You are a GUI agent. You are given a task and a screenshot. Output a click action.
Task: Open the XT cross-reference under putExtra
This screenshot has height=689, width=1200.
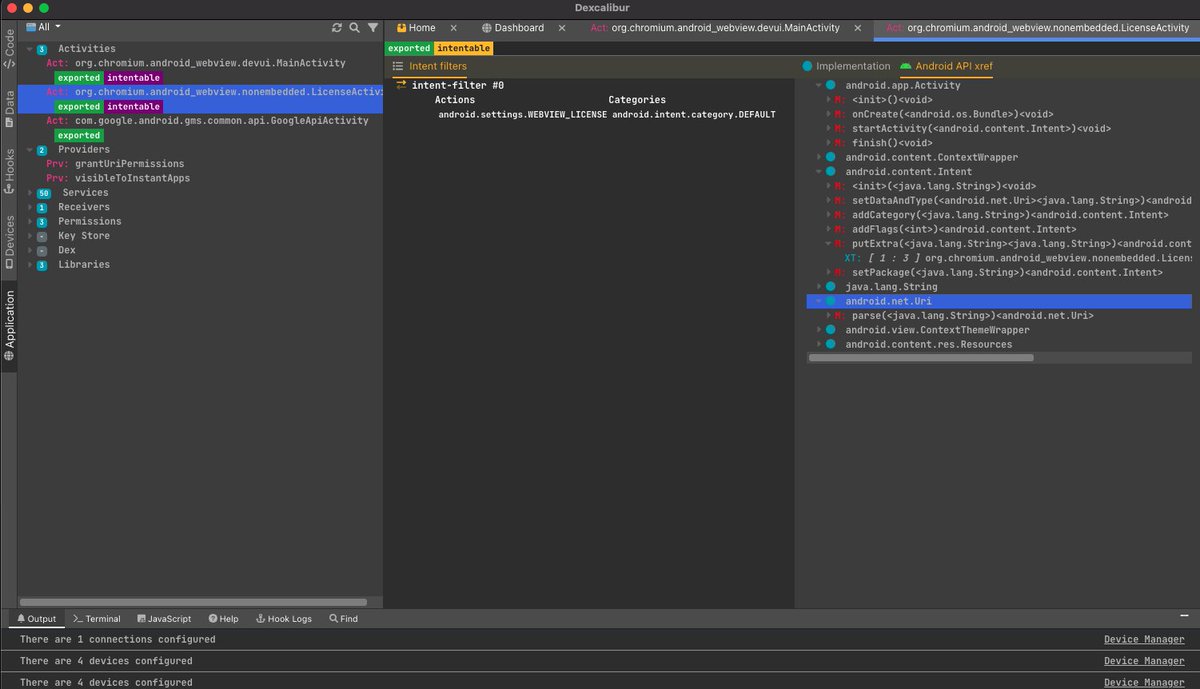(x=1018, y=258)
